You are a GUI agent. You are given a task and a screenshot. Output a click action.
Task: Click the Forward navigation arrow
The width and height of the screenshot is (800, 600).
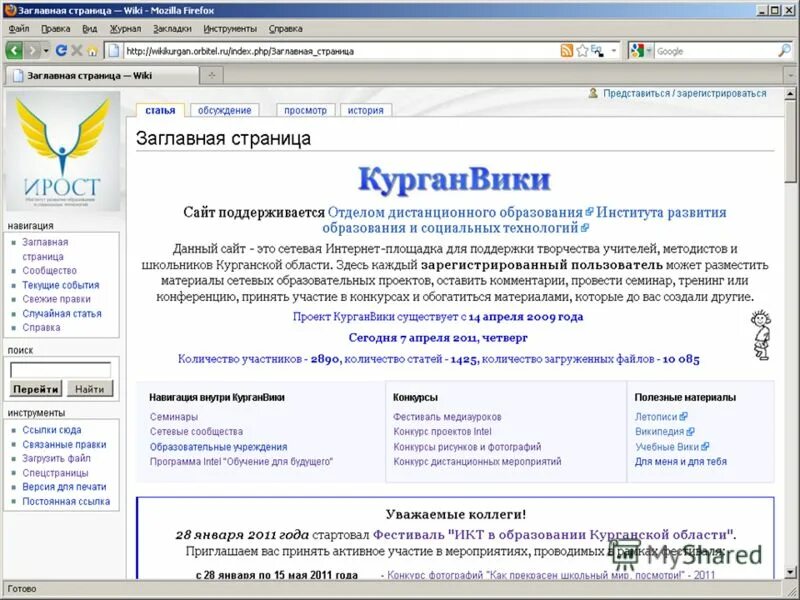pyautogui.click(x=33, y=50)
